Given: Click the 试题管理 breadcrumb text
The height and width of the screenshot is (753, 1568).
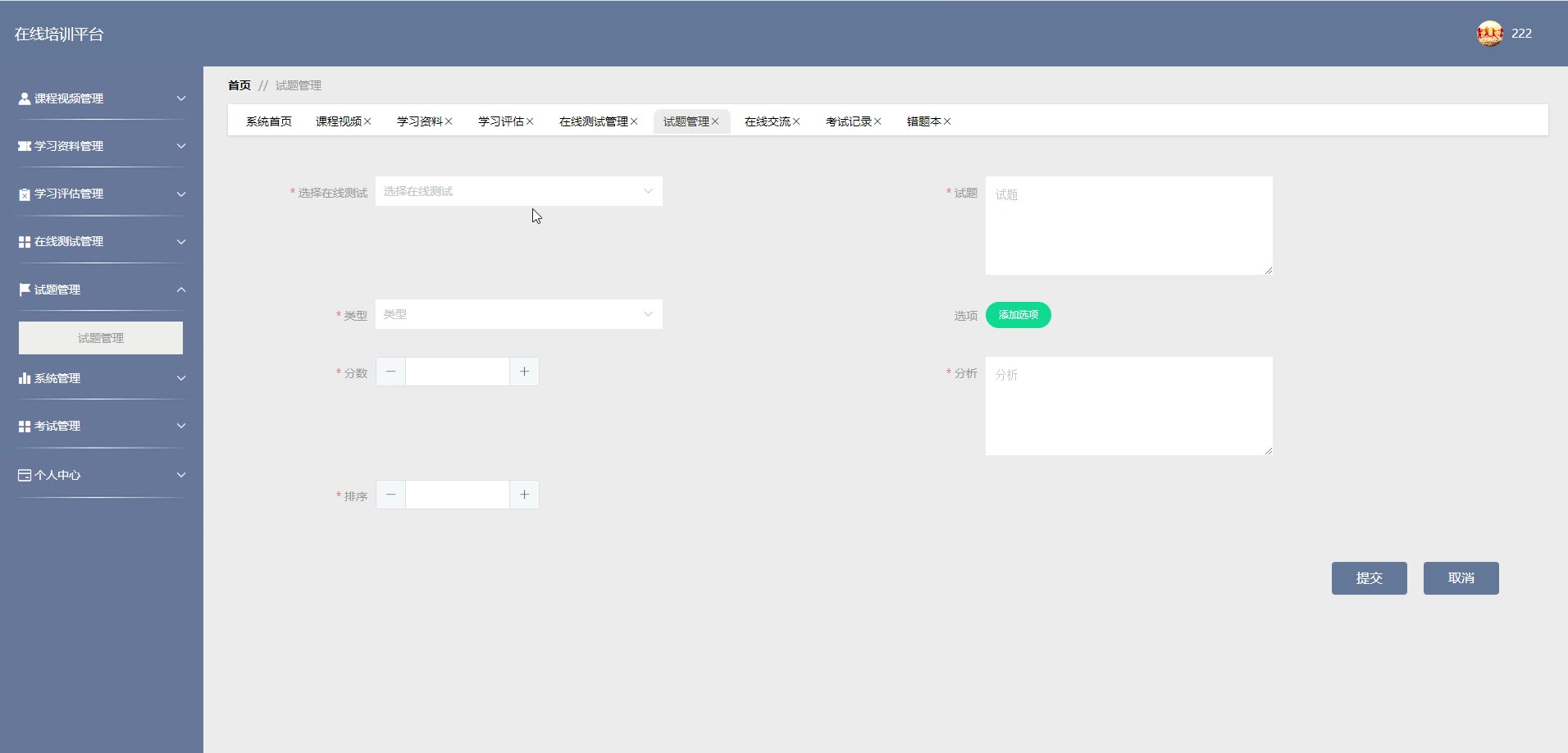Looking at the screenshot, I should [x=299, y=85].
